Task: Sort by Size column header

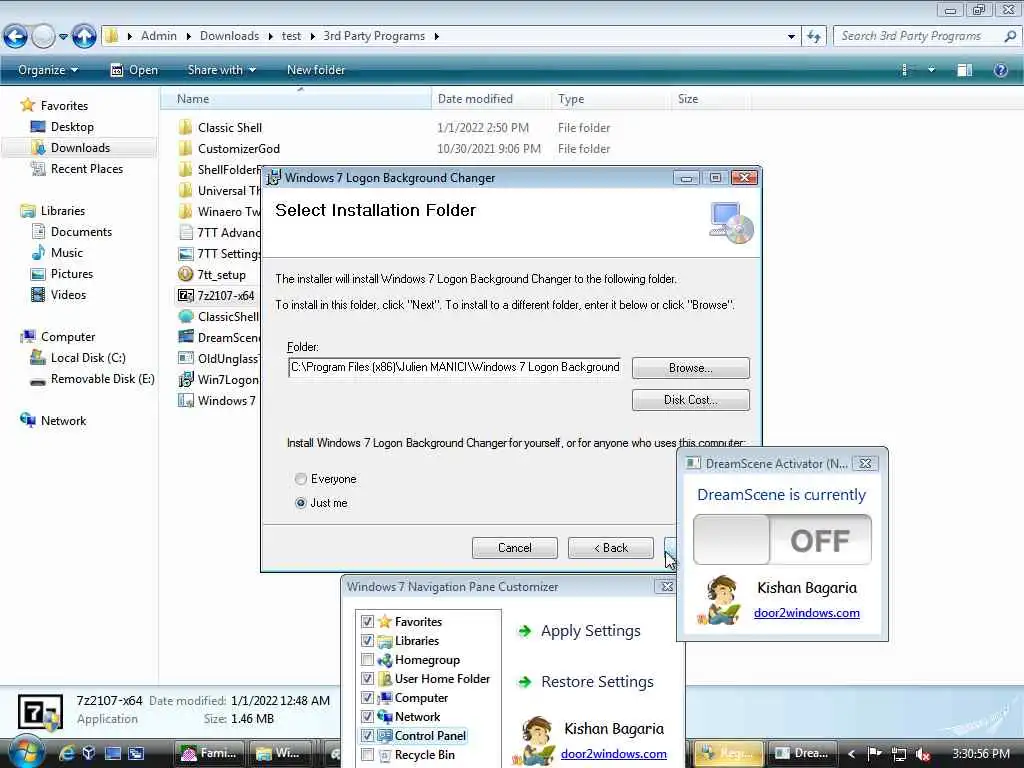Action: (x=711, y=99)
